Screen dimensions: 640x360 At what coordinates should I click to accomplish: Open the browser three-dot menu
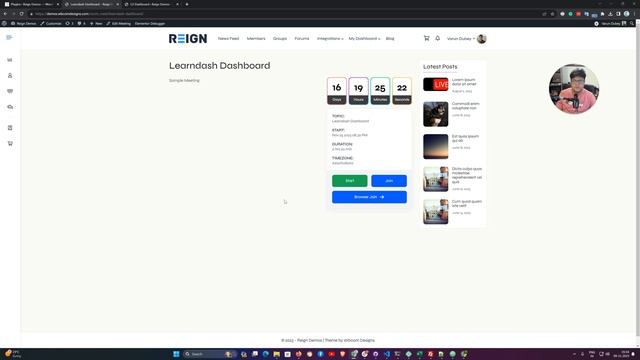tap(635, 14)
